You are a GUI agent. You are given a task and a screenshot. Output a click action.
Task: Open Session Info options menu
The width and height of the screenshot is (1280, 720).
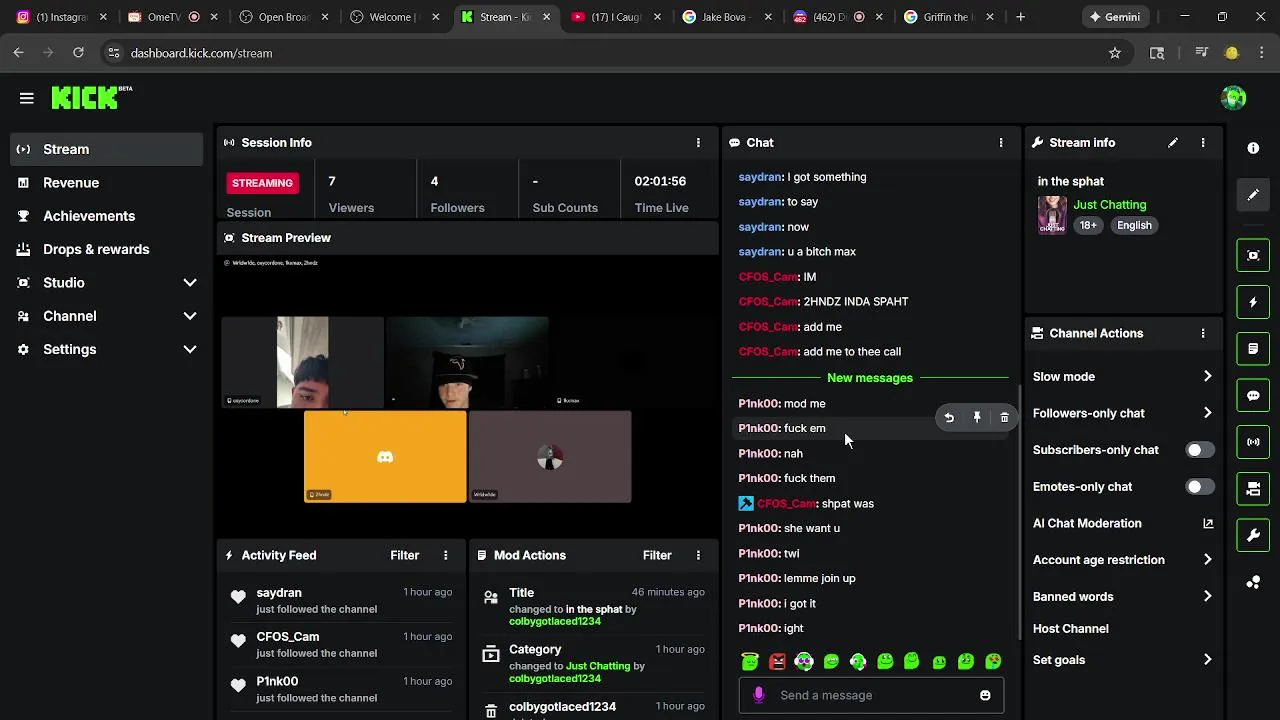[x=698, y=143]
